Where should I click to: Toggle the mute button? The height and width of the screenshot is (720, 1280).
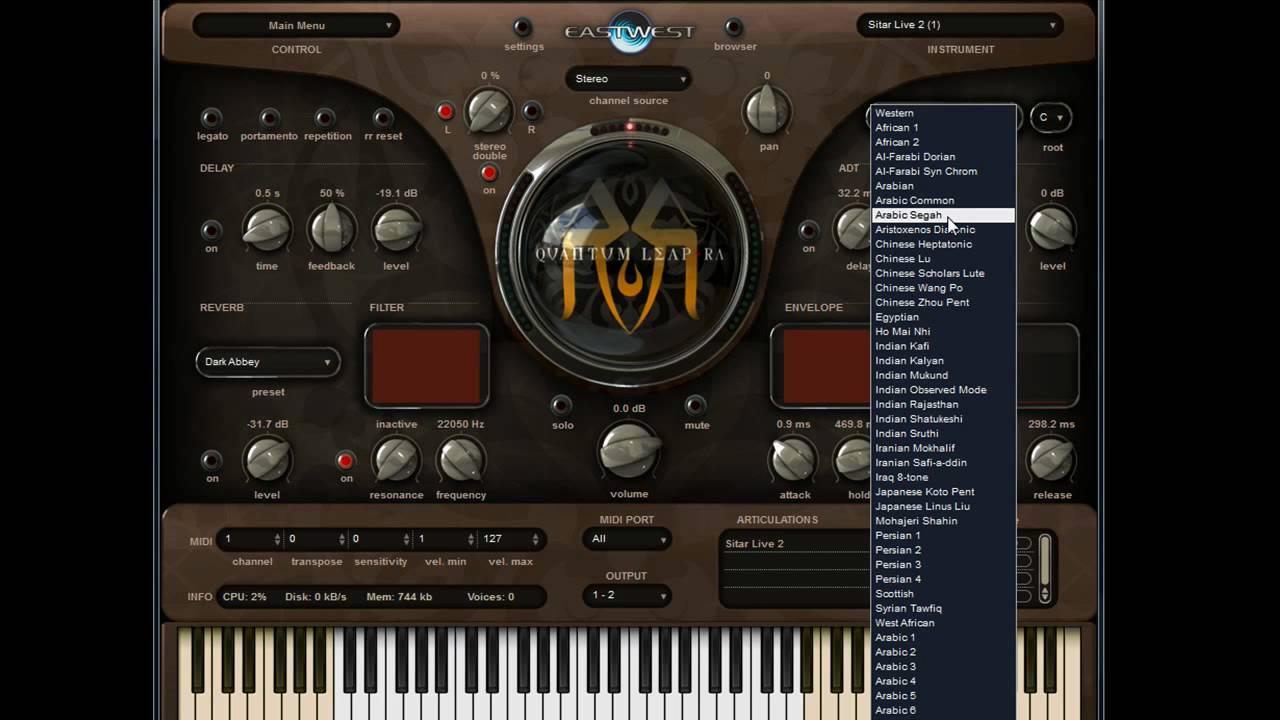click(696, 405)
